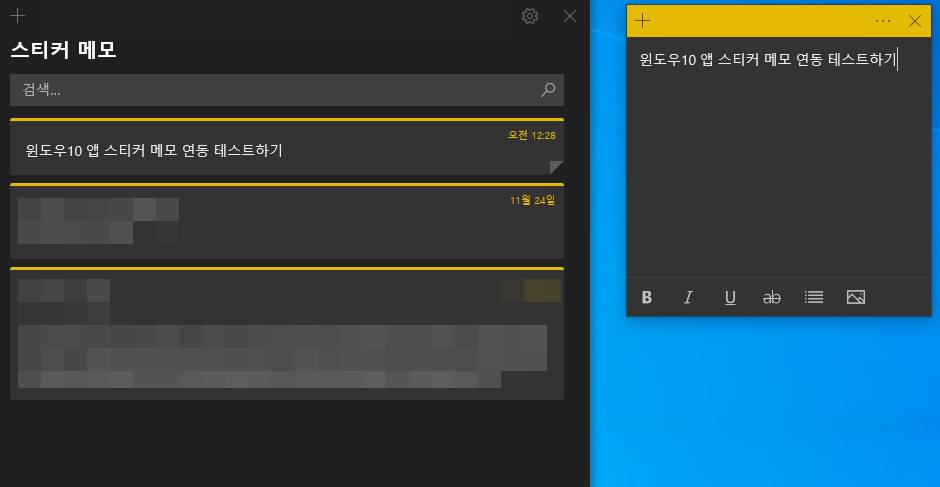940x487 pixels.
Task: Click the folded corner on first note card
Action: tap(556, 167)
